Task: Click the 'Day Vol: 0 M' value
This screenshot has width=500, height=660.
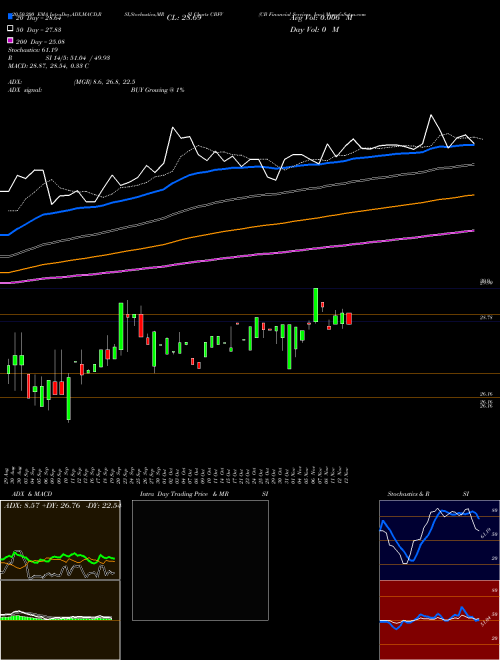Action: [x=314, y=29]
